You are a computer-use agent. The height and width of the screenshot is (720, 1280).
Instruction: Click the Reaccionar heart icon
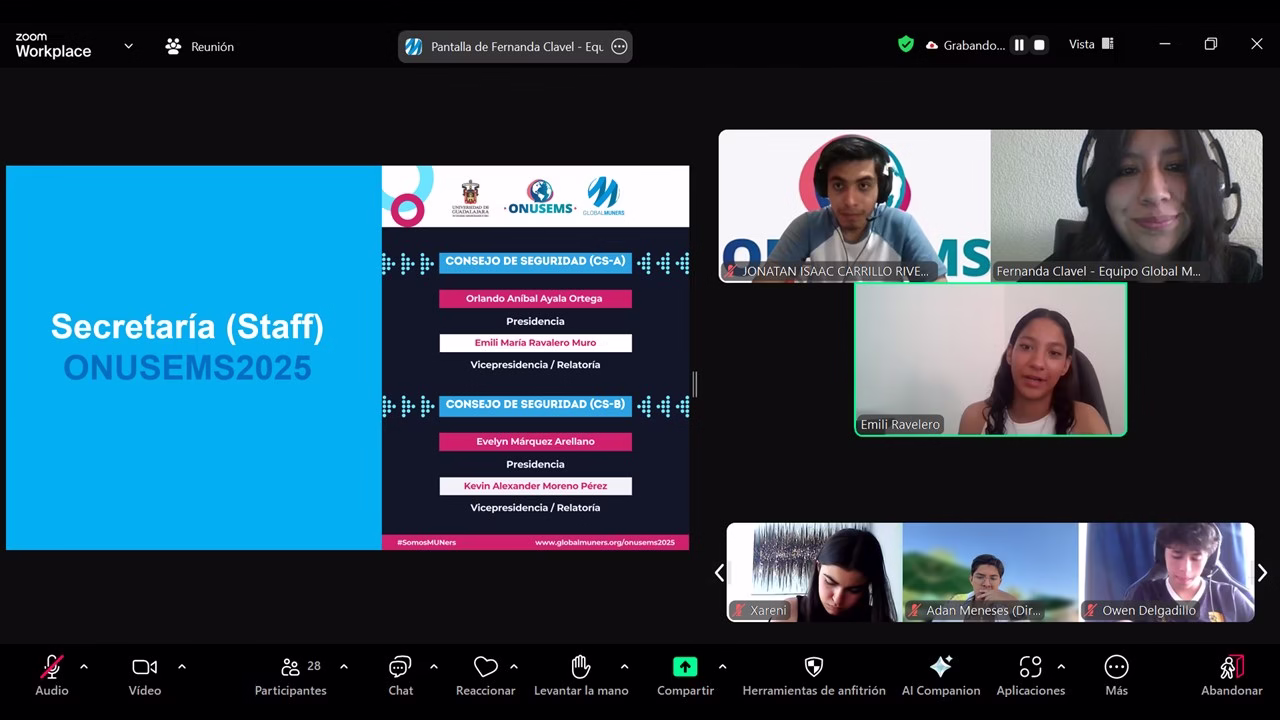pyautogui.click(x=485, y=668)
